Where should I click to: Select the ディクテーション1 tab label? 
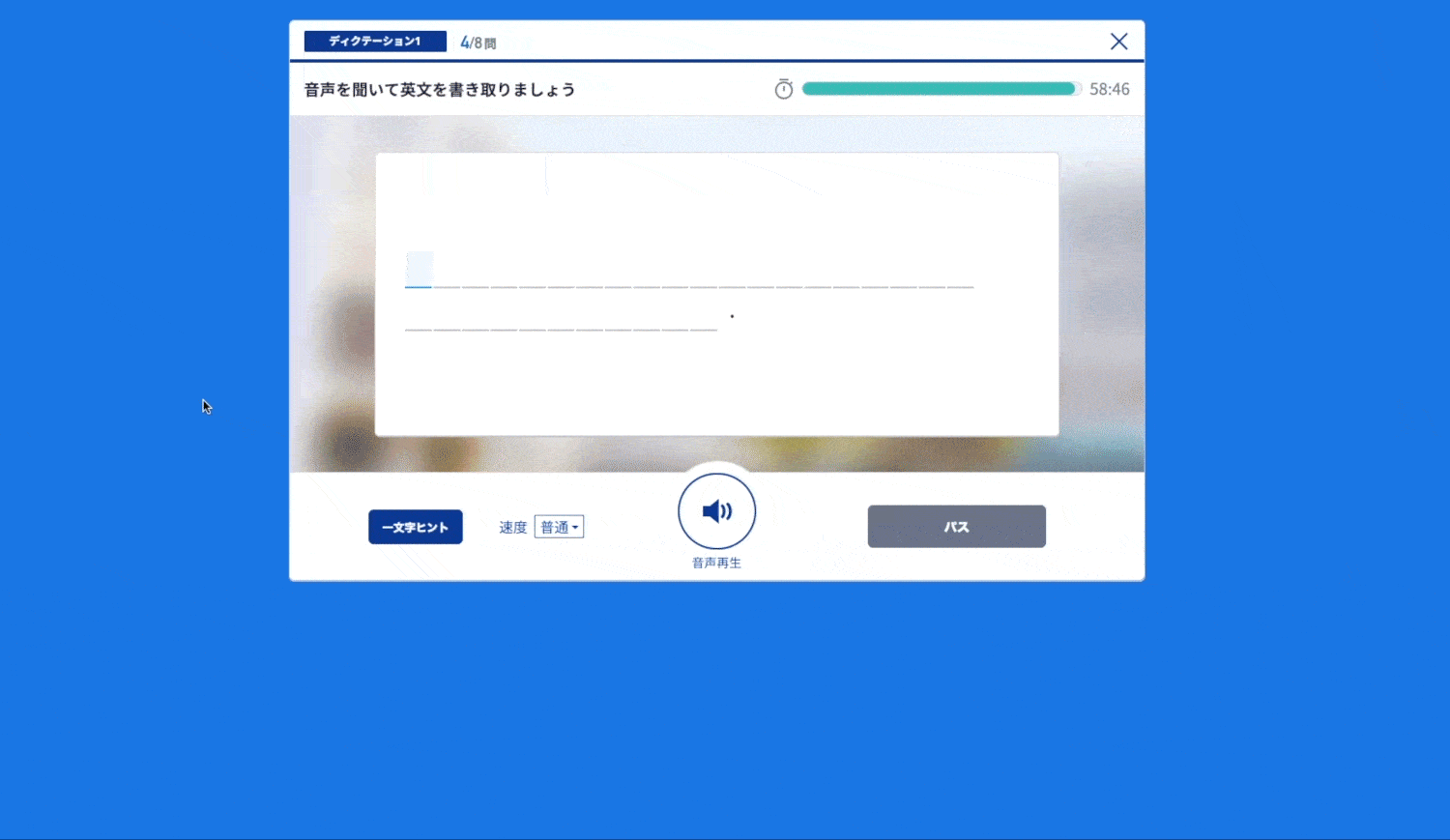[x=375, y=42]
